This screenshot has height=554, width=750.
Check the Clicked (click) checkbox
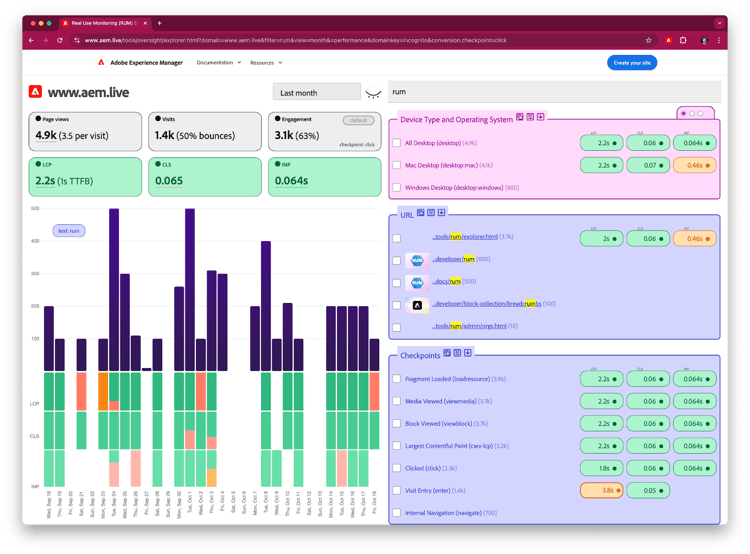pos(397,468)
